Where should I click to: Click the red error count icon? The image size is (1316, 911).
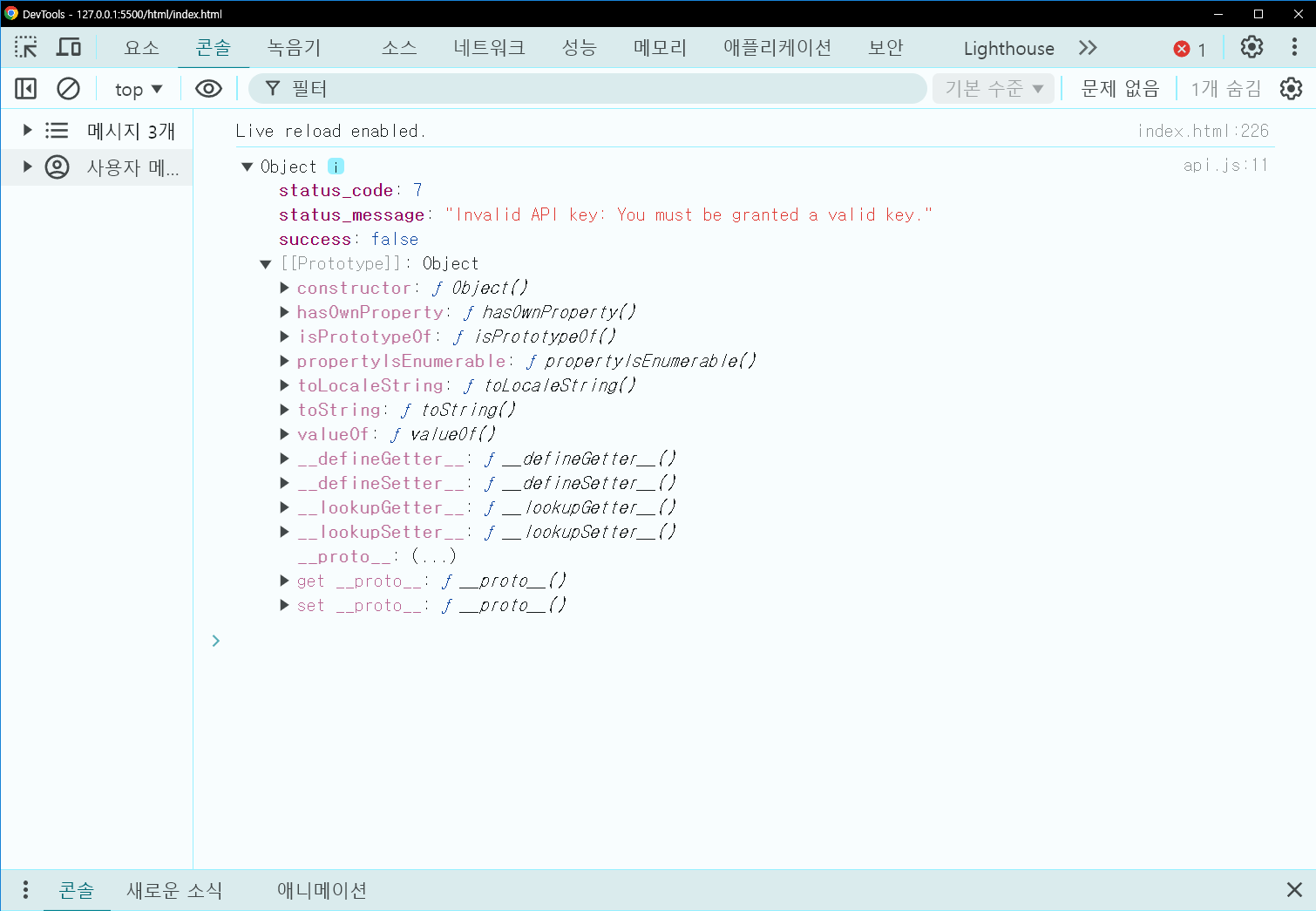pos(1182,49)
